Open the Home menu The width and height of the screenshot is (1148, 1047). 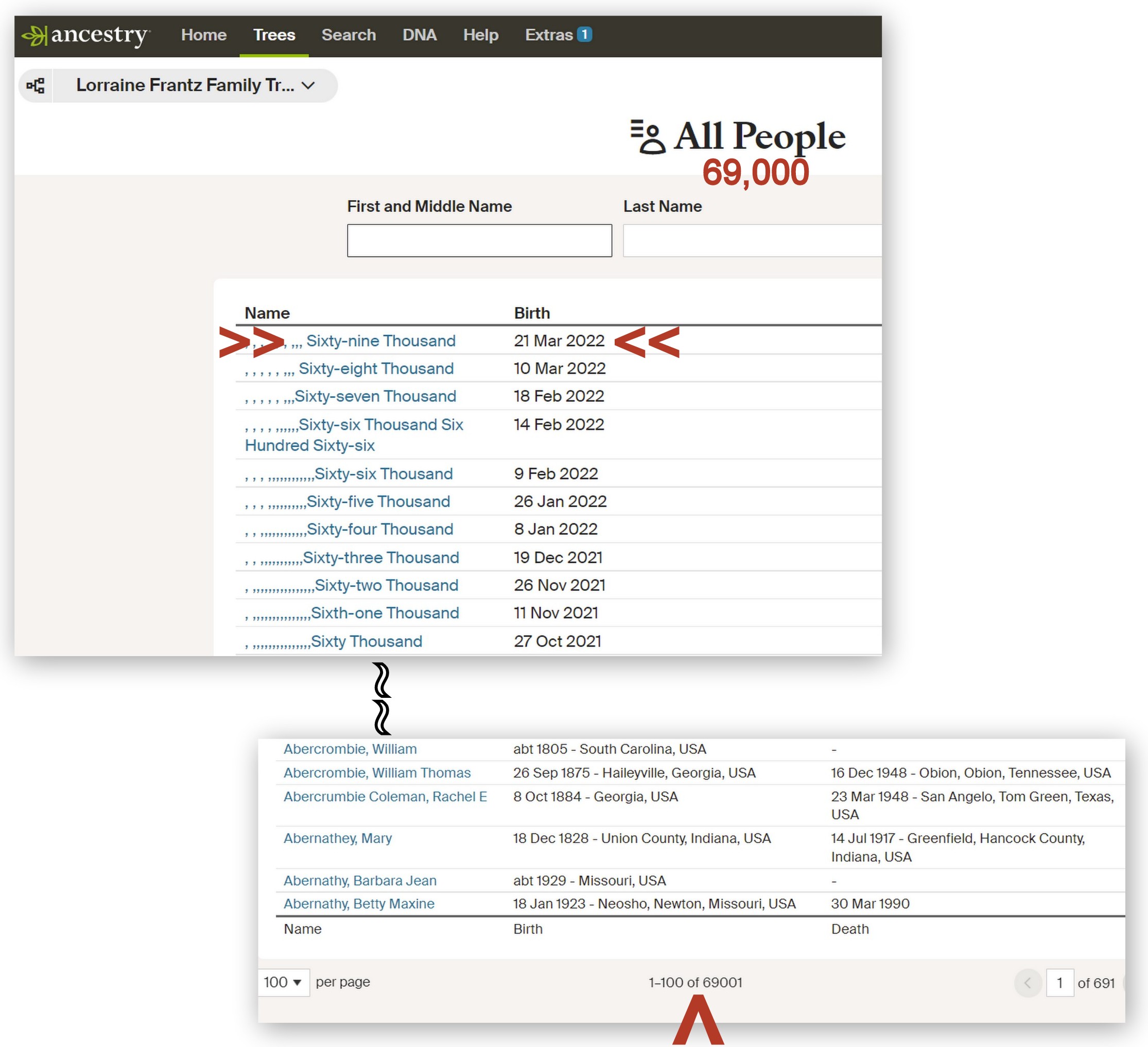point(204,36)
